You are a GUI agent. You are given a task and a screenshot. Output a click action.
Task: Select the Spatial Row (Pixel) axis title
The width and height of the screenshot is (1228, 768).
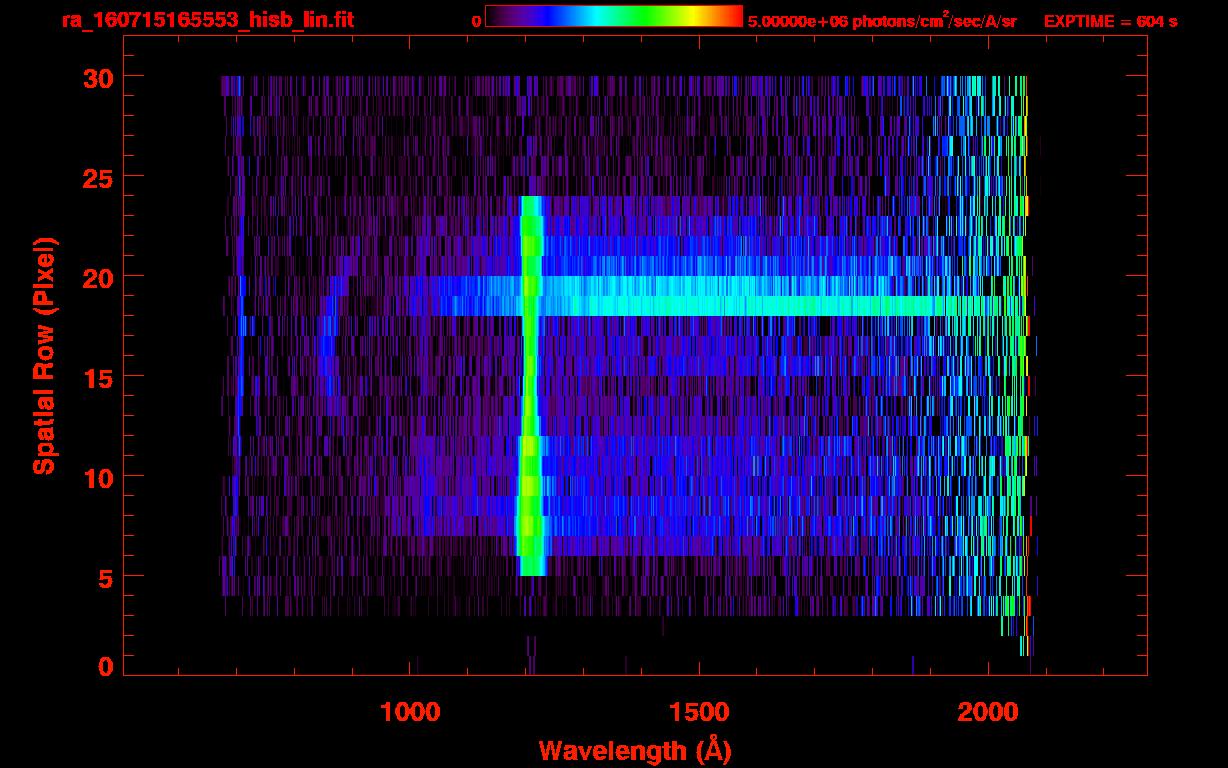pyautogui.click(x=44, y=355)
